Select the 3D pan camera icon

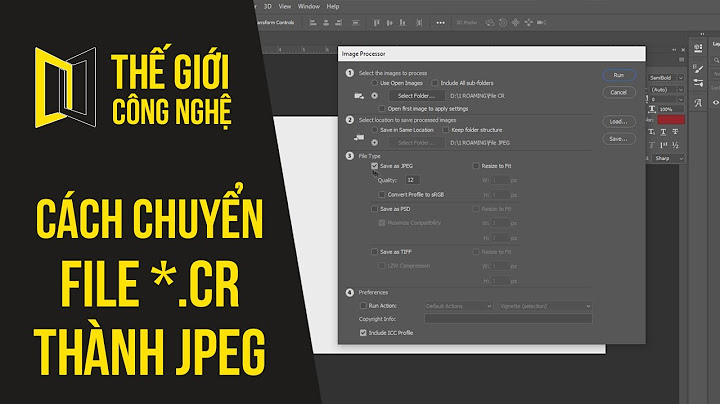[516, 22]
